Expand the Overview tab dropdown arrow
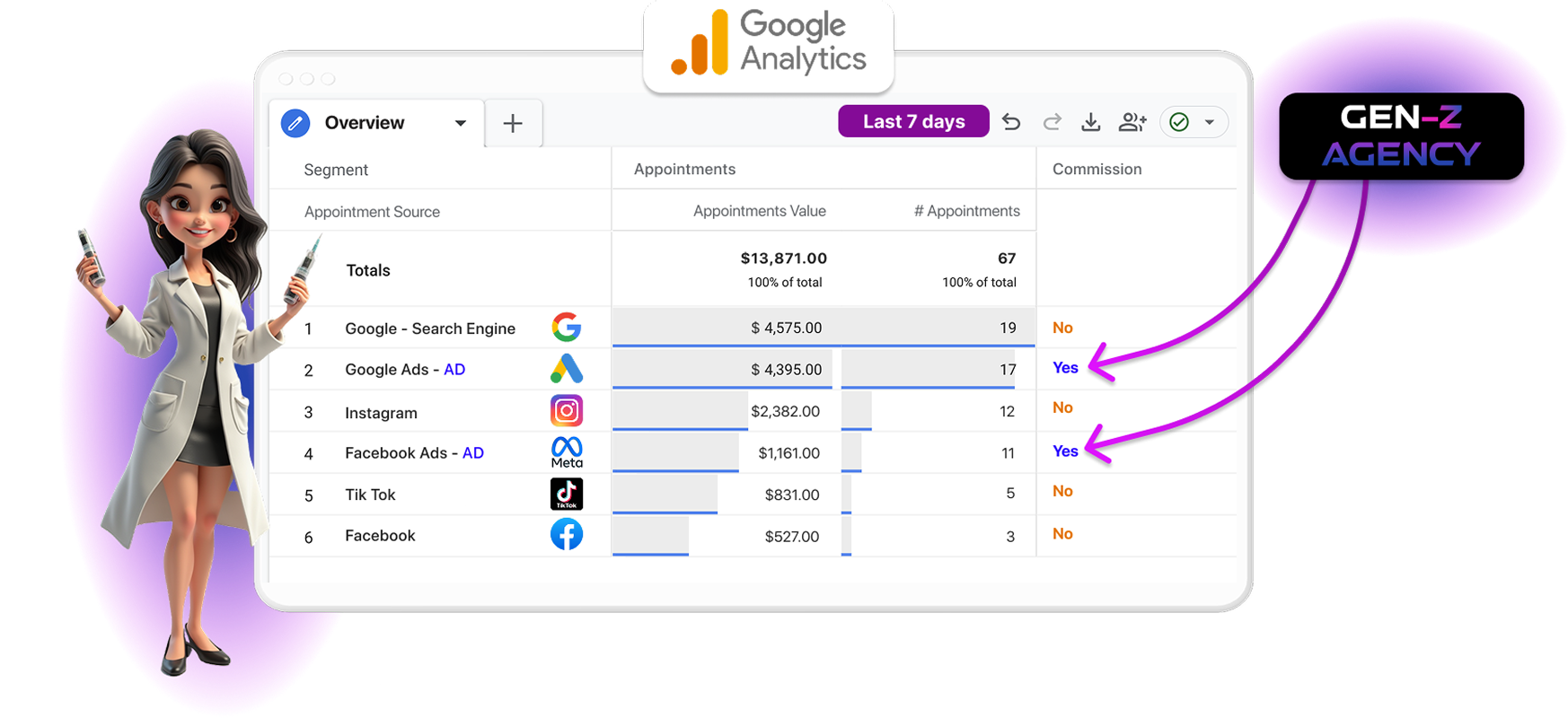 461,123
